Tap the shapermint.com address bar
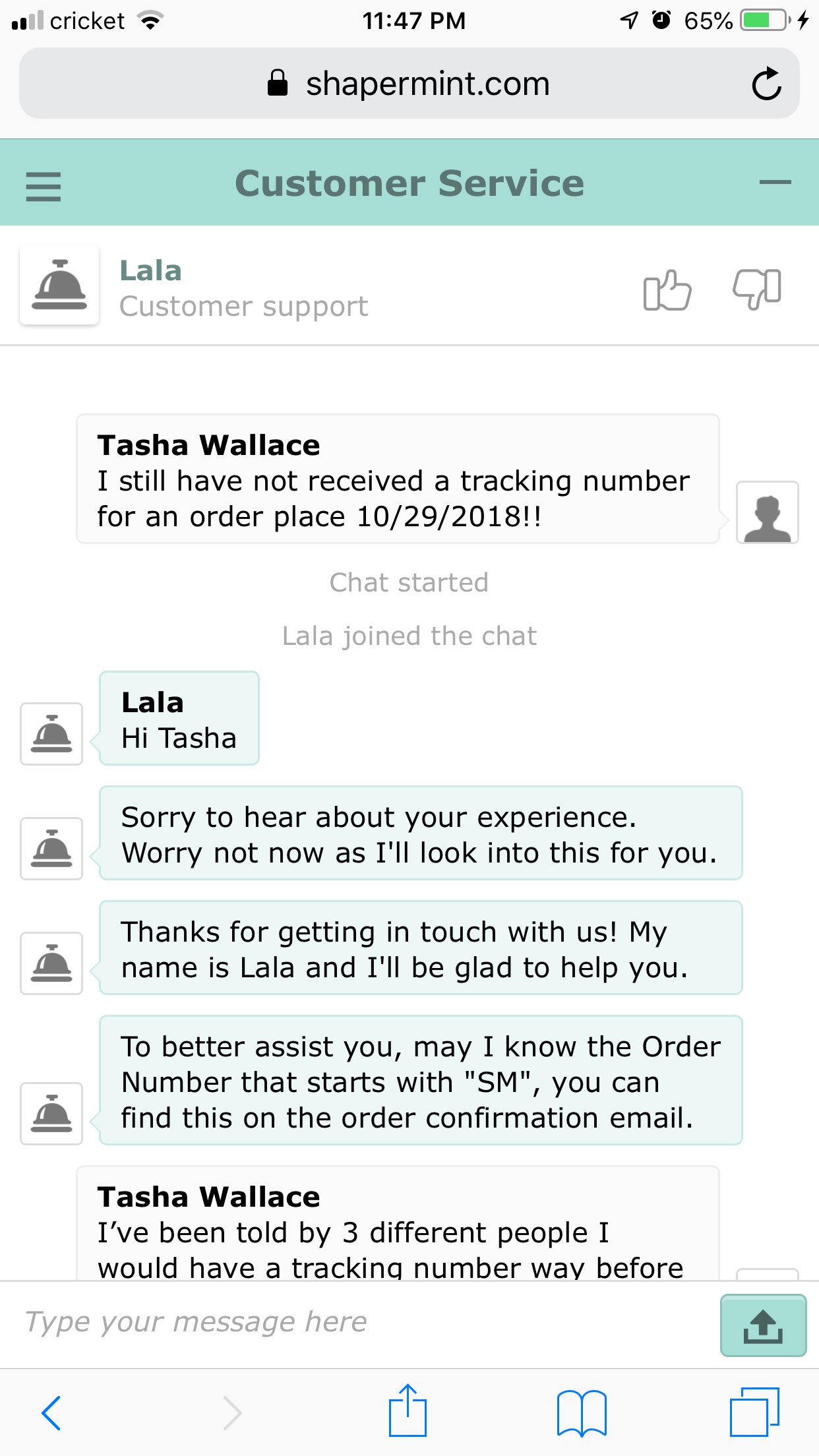This screenshot has width=819, height=1456. click(x=409, y=84)
